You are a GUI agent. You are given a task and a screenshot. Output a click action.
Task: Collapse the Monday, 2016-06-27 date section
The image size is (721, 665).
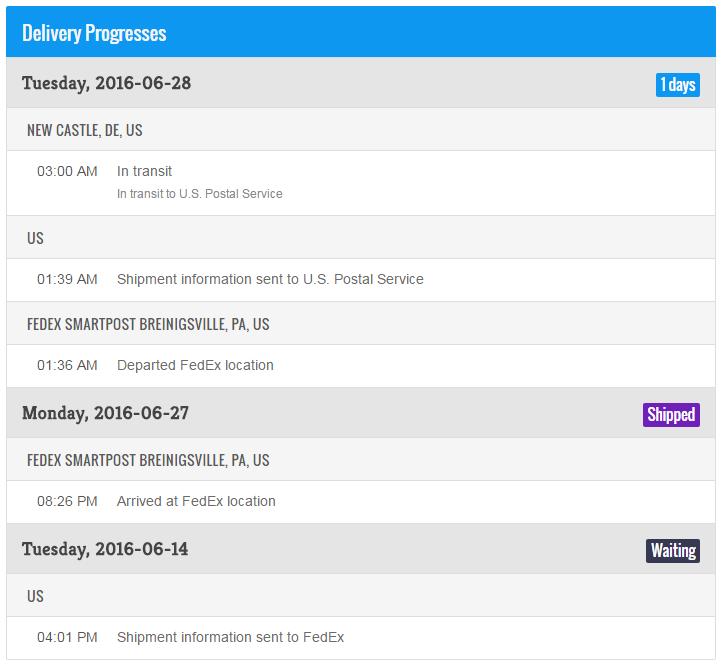click(x=105, y=413)
